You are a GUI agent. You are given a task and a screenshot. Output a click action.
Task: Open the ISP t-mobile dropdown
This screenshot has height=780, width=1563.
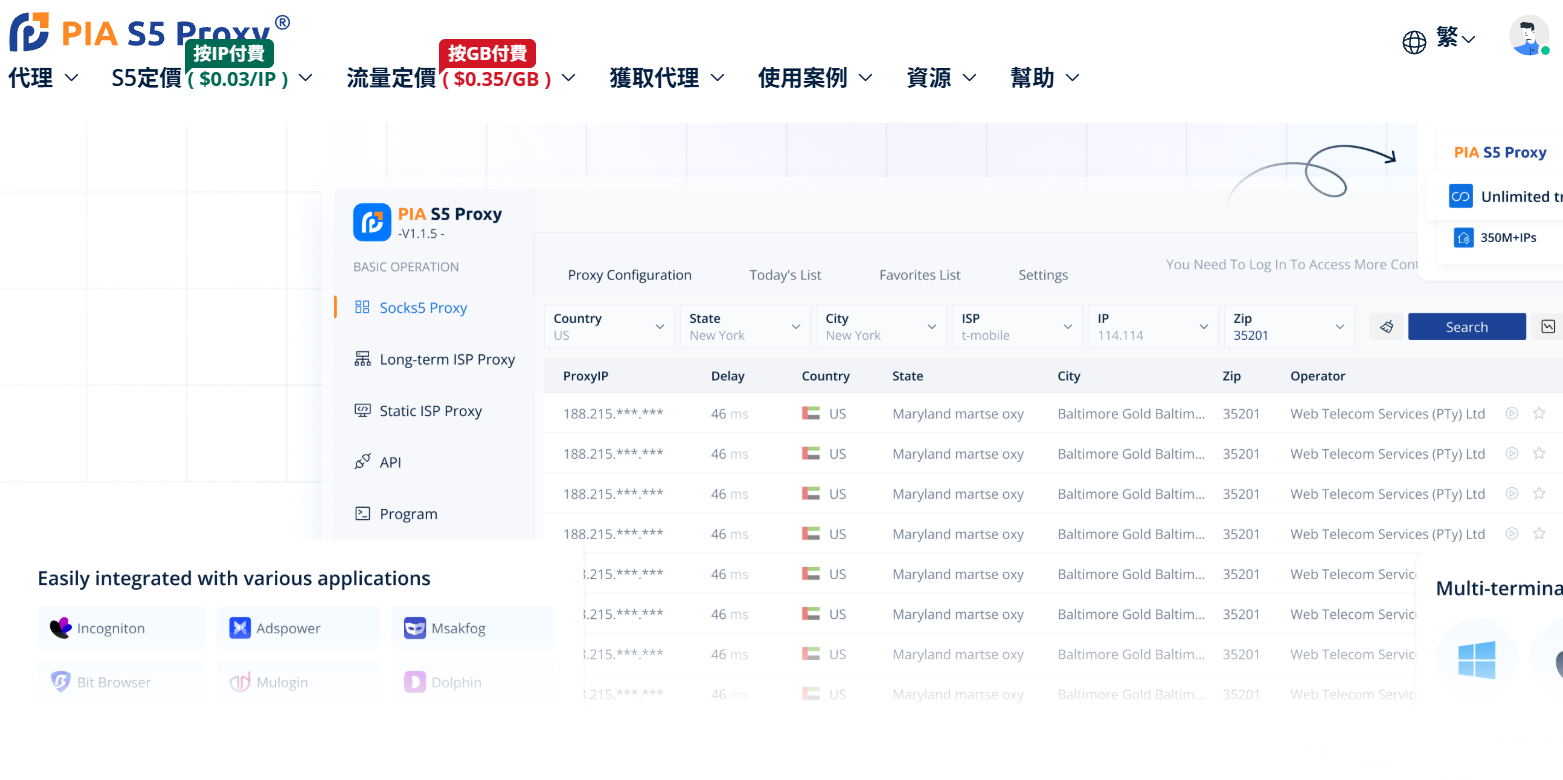point(1017,326)
